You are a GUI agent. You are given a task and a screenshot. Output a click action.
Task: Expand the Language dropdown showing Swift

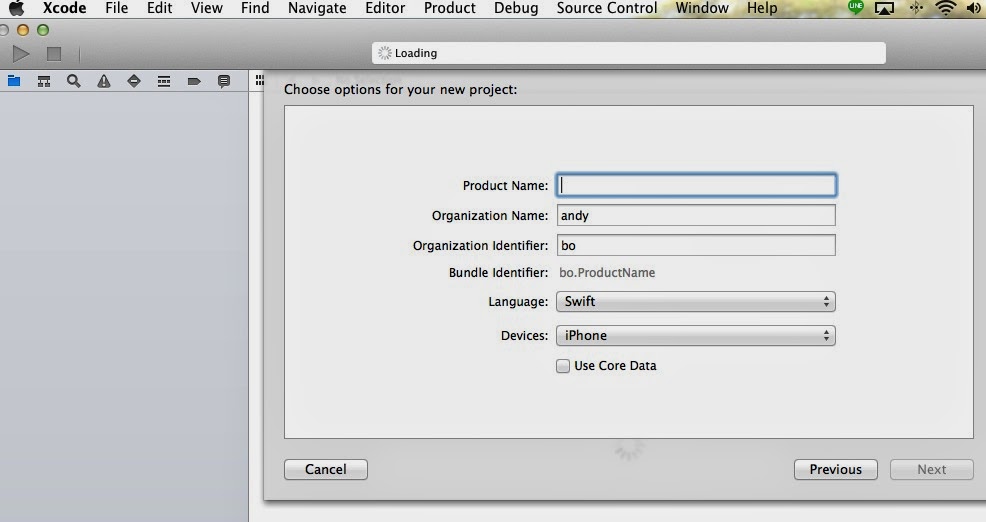coord(696,301)
